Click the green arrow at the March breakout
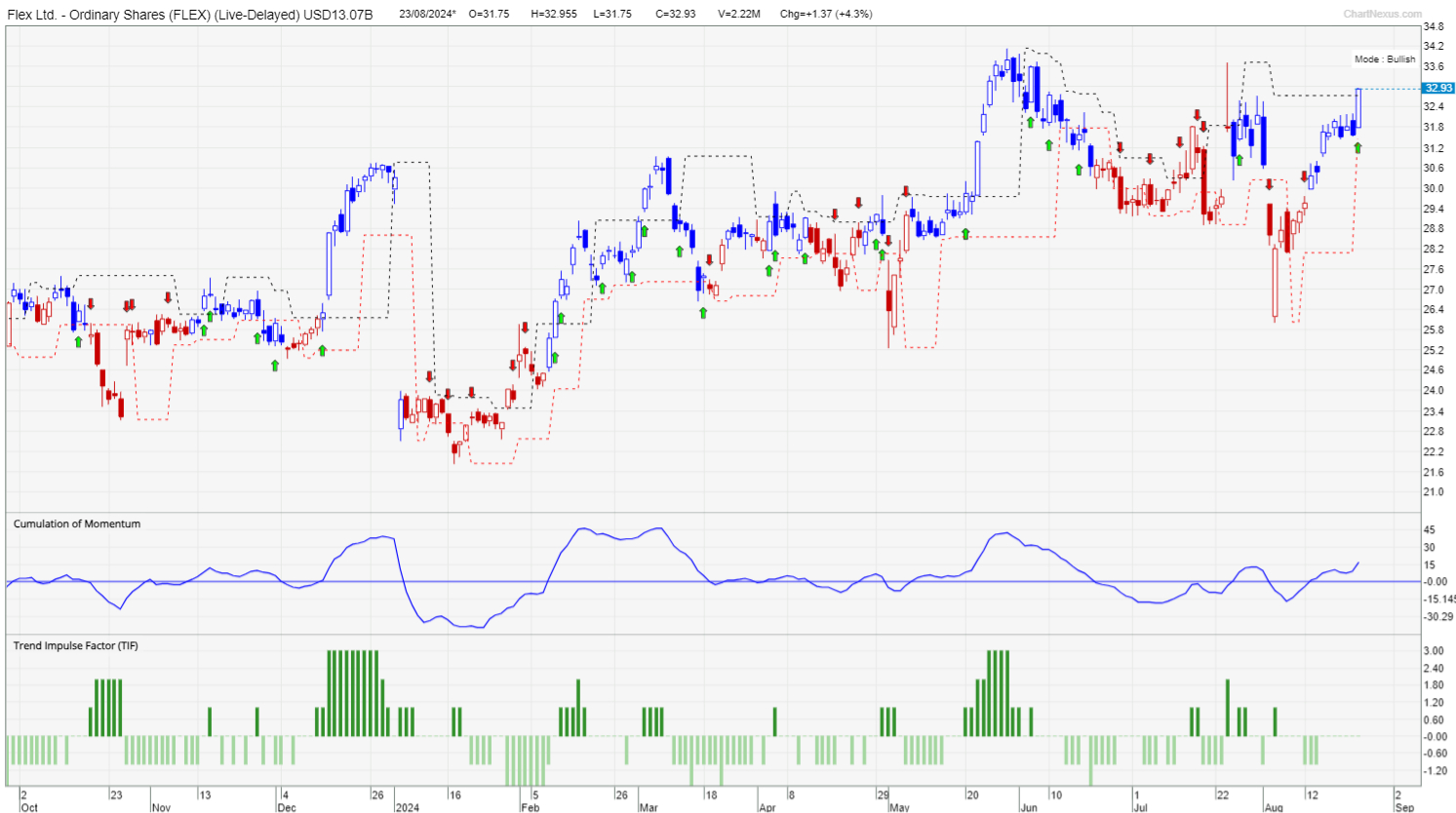 (x=644, y=232)
